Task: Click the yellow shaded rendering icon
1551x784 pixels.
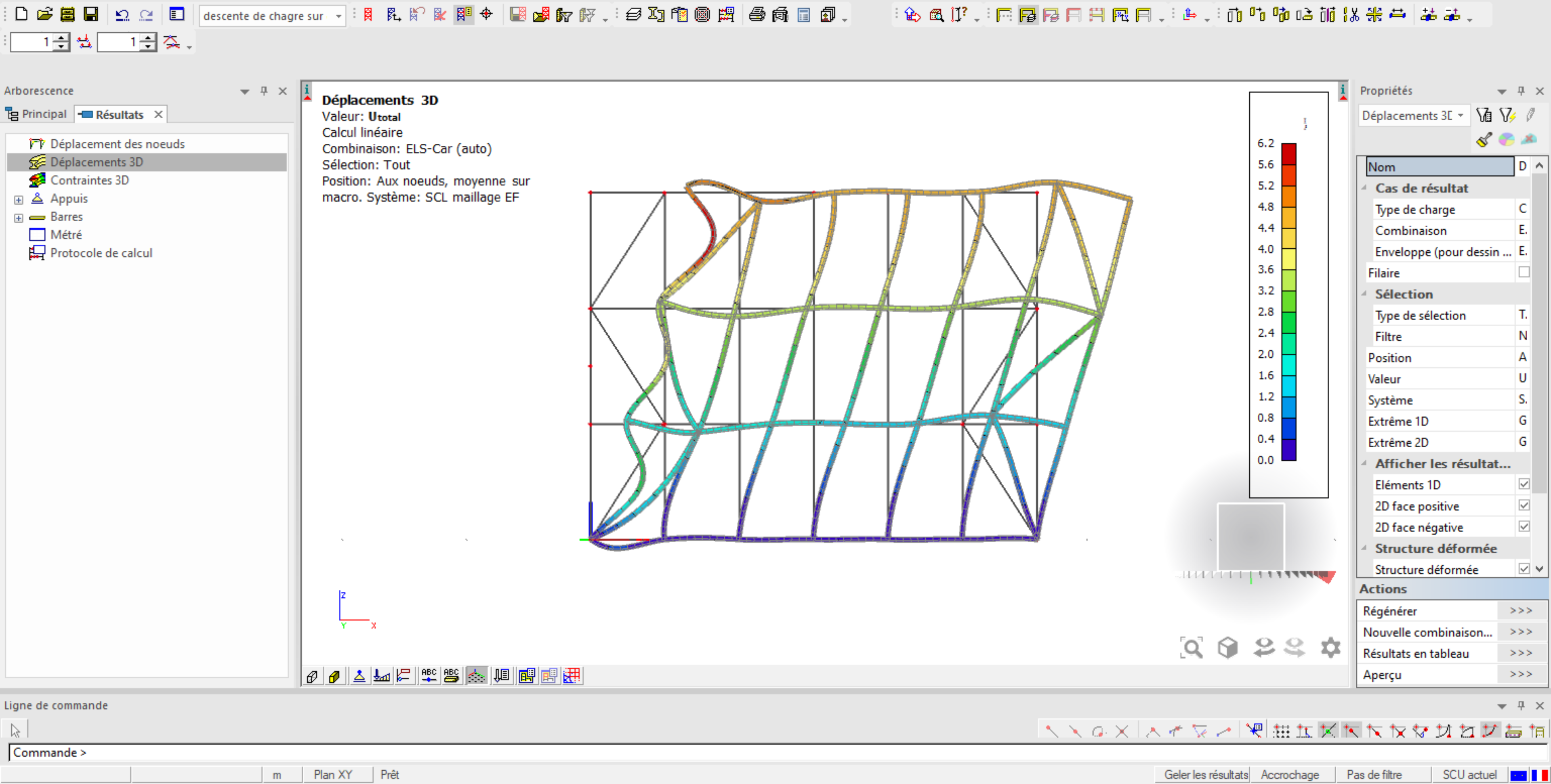Action: click(334, 676)
